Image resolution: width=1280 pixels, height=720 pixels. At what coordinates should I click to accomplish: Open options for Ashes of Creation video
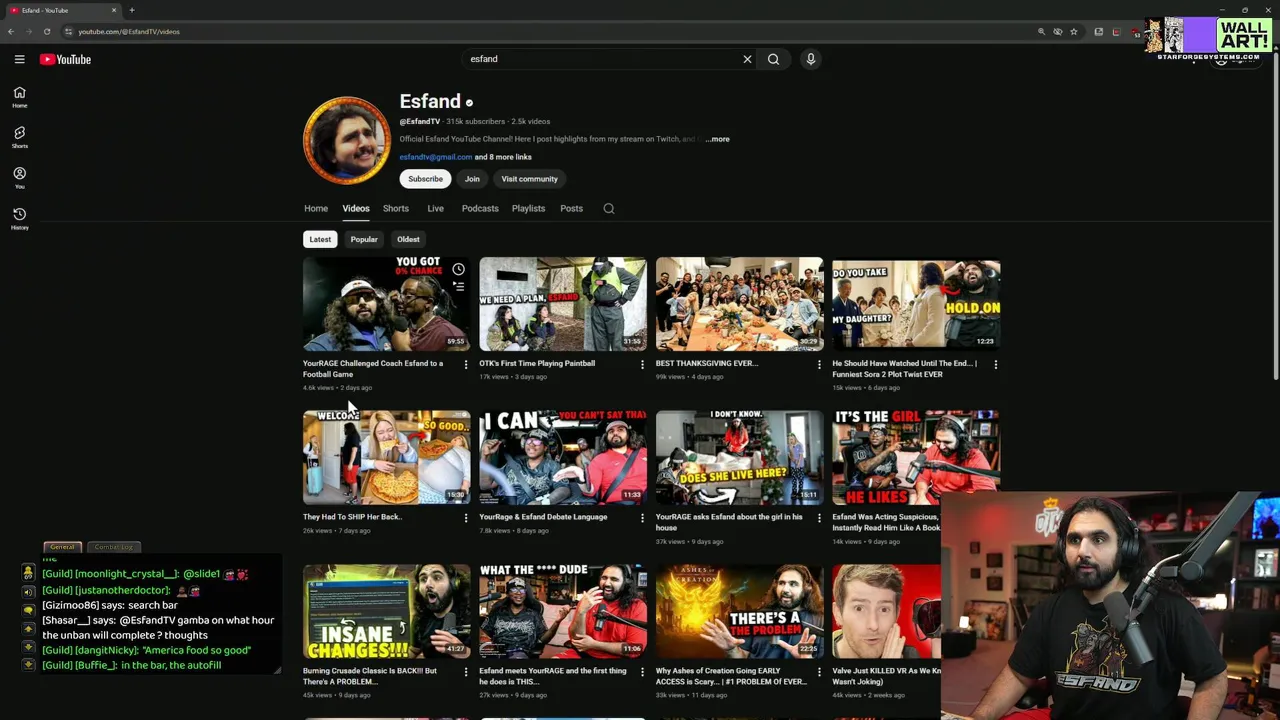[x=819, y=672]
